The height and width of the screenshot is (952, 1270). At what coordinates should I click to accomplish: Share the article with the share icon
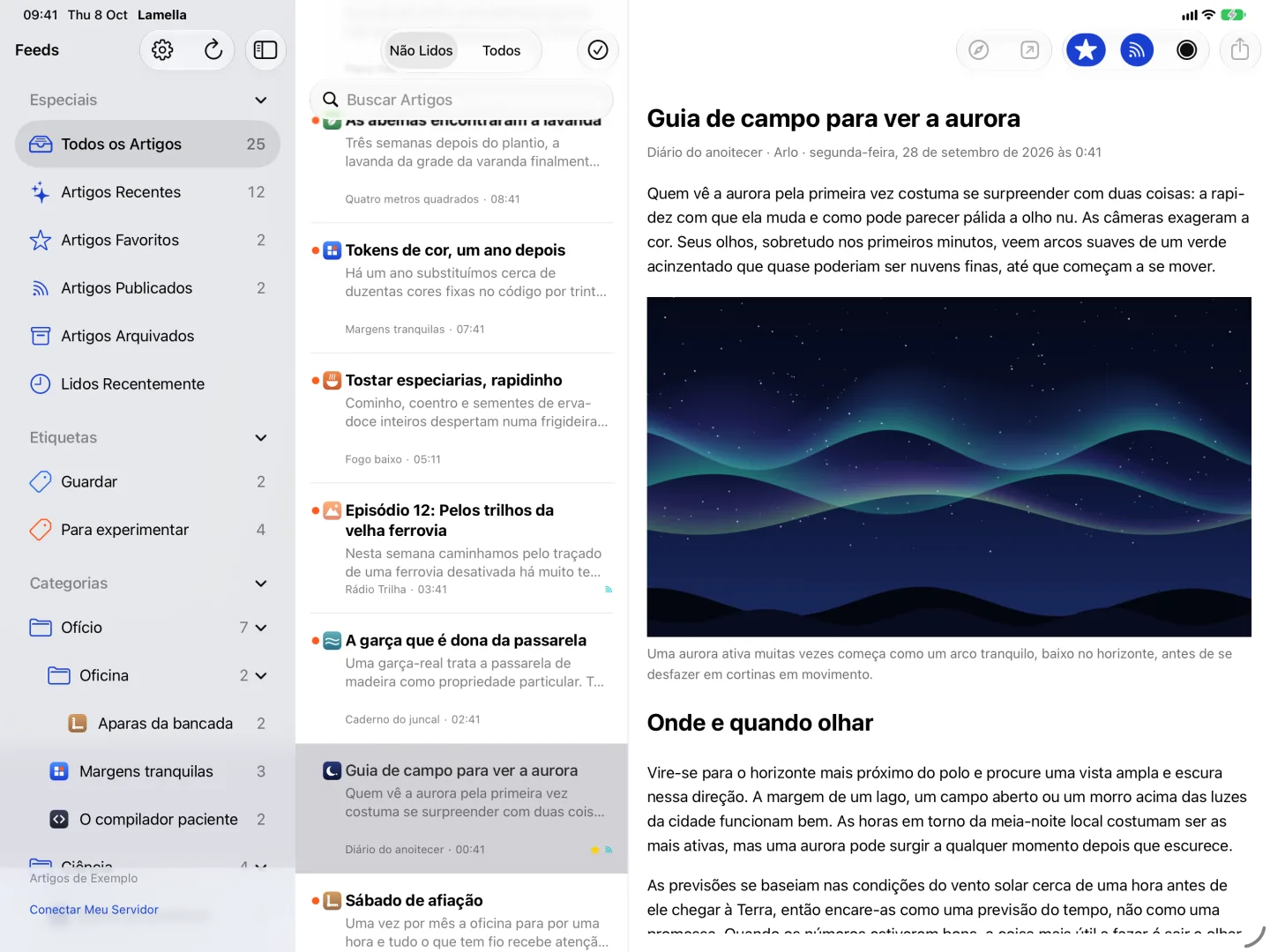click(x=1240, y=49)
